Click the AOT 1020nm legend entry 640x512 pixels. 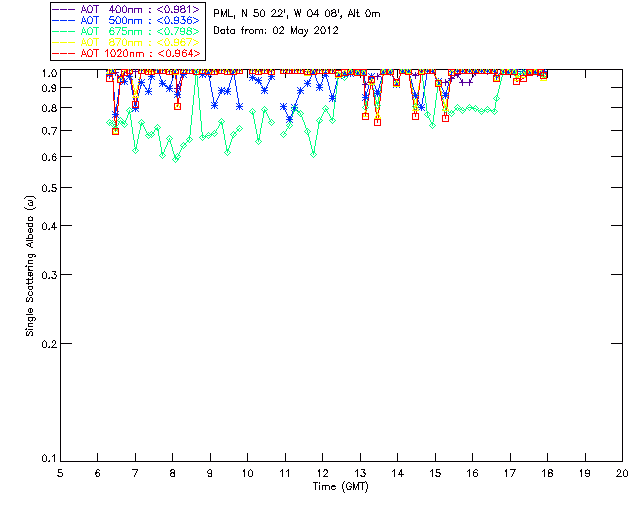pos(139,53)
